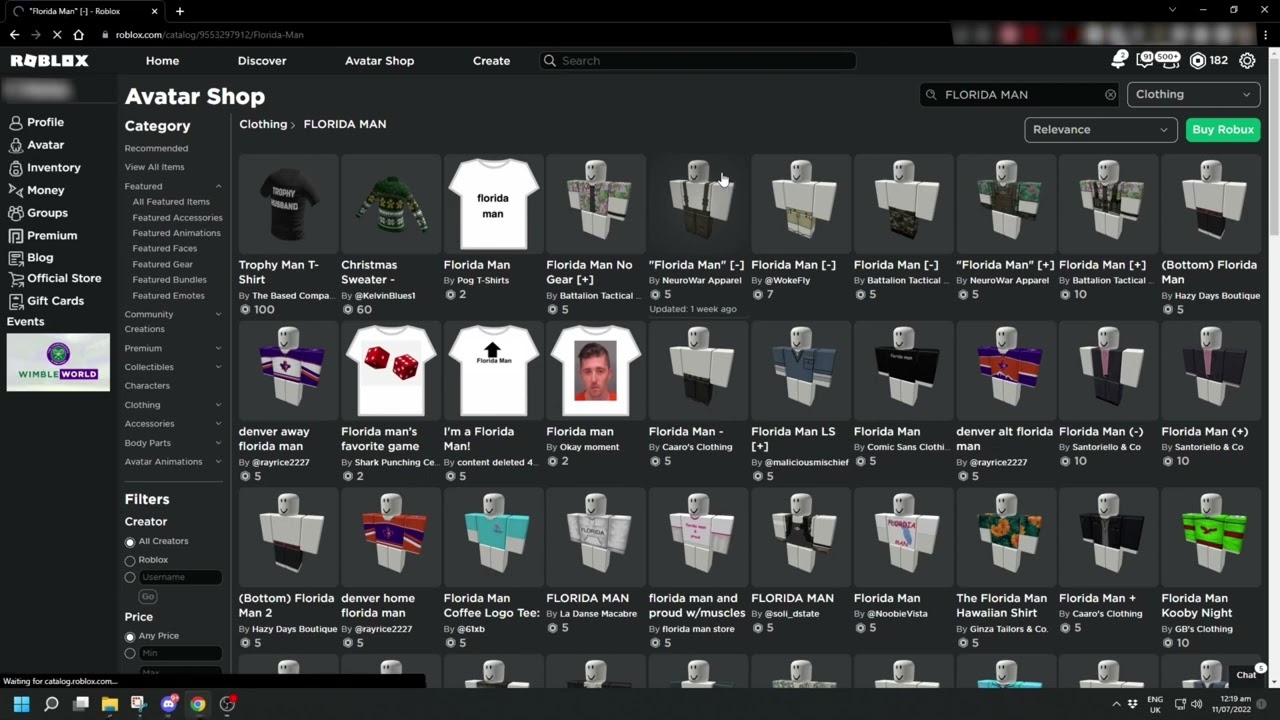Open The Florida Man Hawaiian Shirt item
1280x720 pixels.
1005,537
